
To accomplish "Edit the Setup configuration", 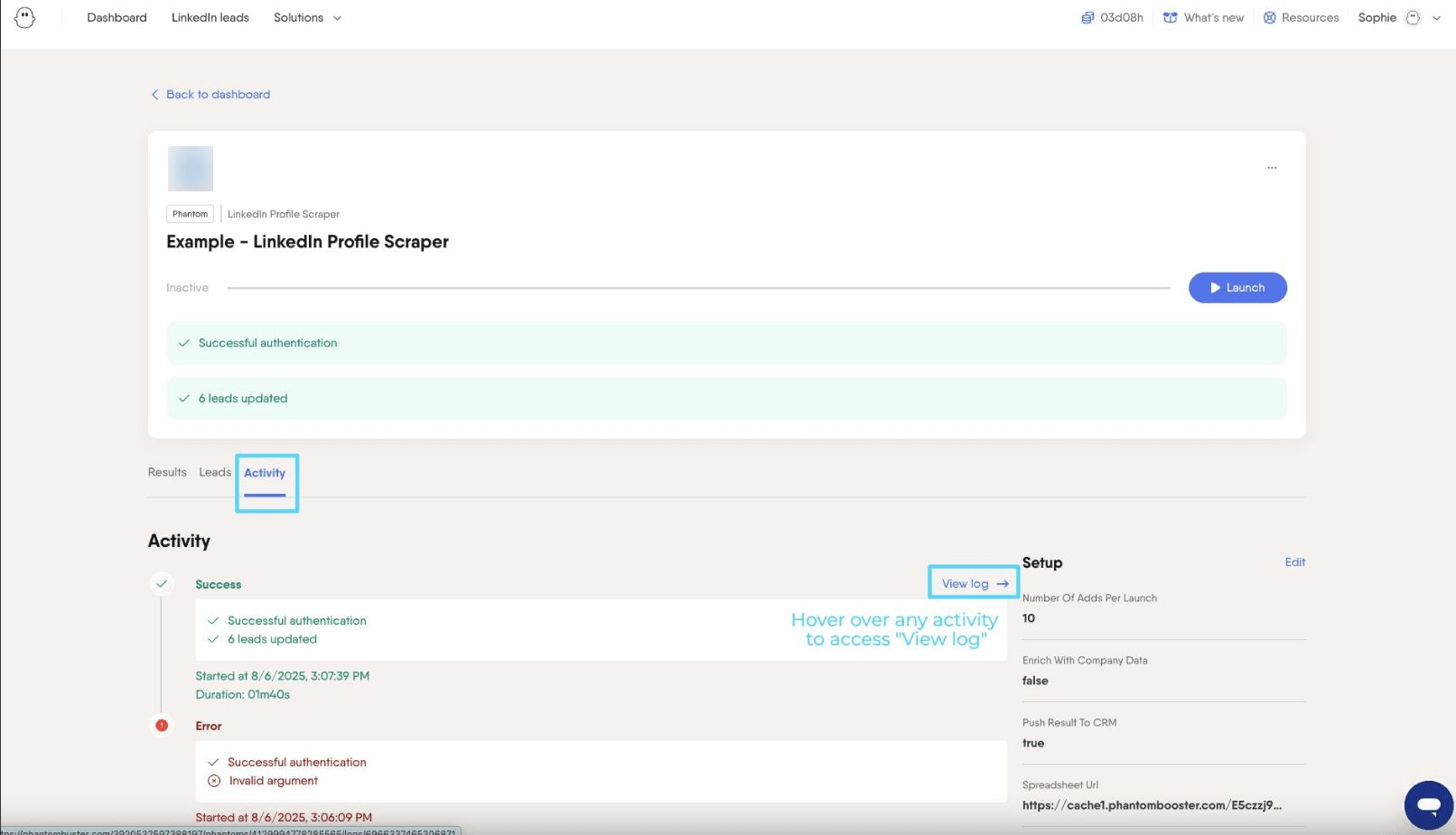I will click(x=1295, y=562).
